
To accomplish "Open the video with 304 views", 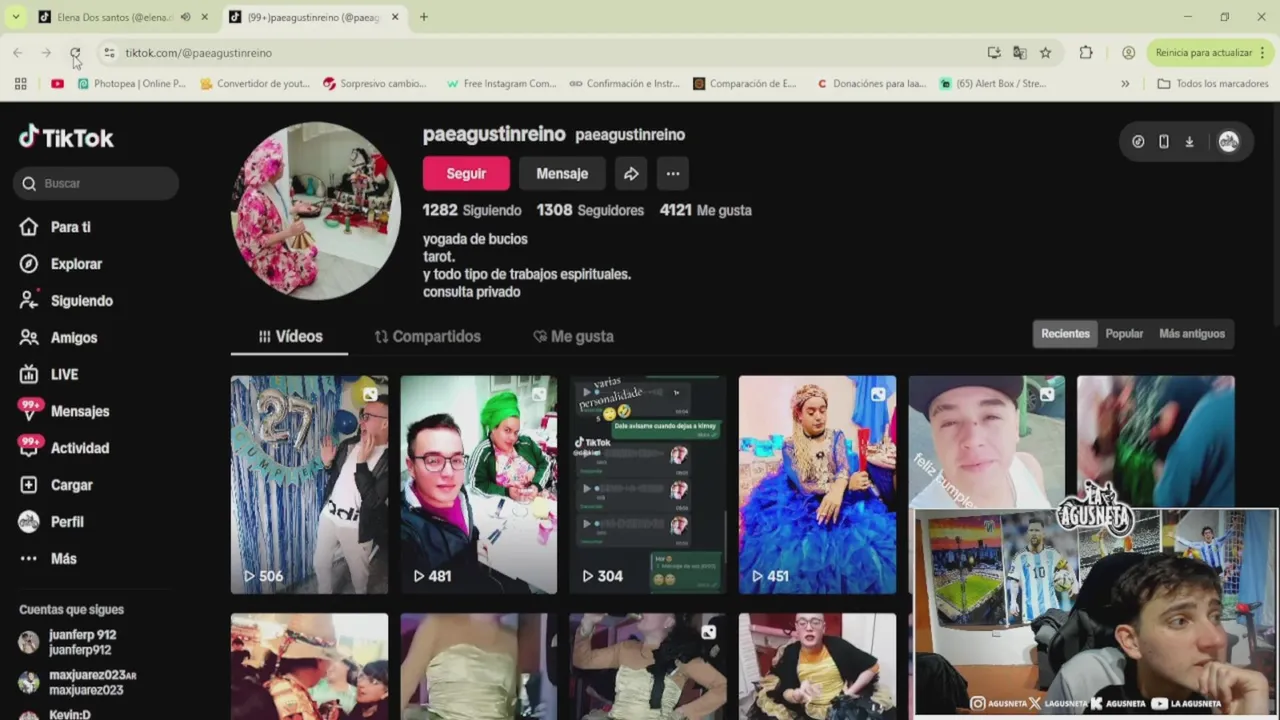I will [648, 485].
